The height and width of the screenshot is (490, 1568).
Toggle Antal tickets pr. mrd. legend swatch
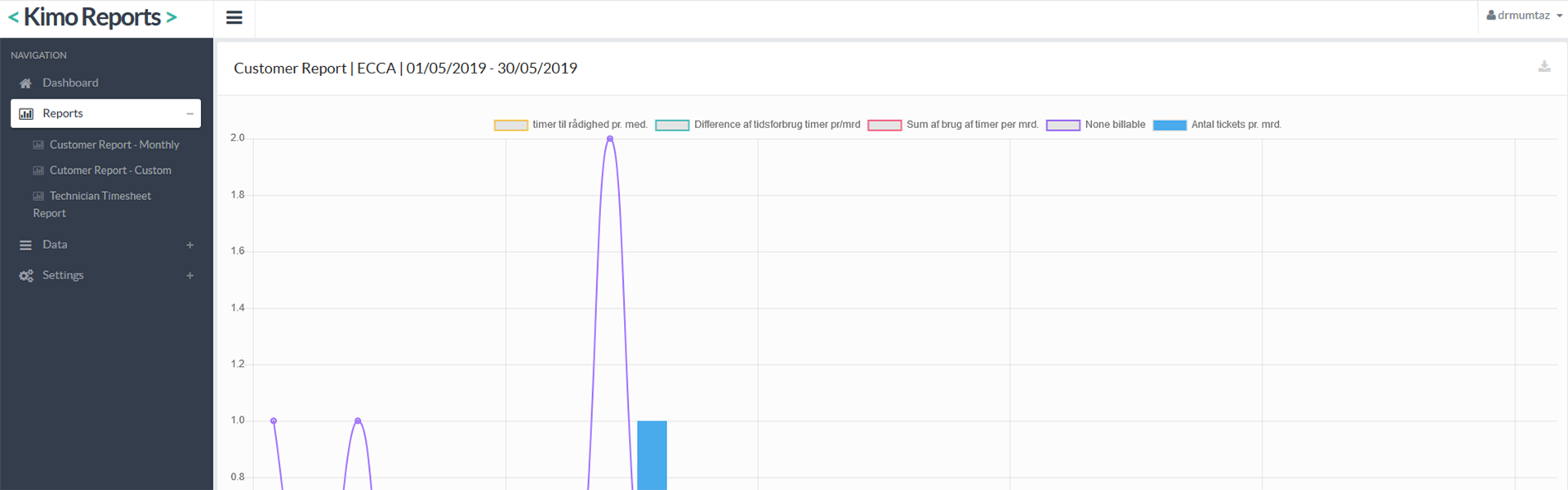click(x=1169, y=125)
